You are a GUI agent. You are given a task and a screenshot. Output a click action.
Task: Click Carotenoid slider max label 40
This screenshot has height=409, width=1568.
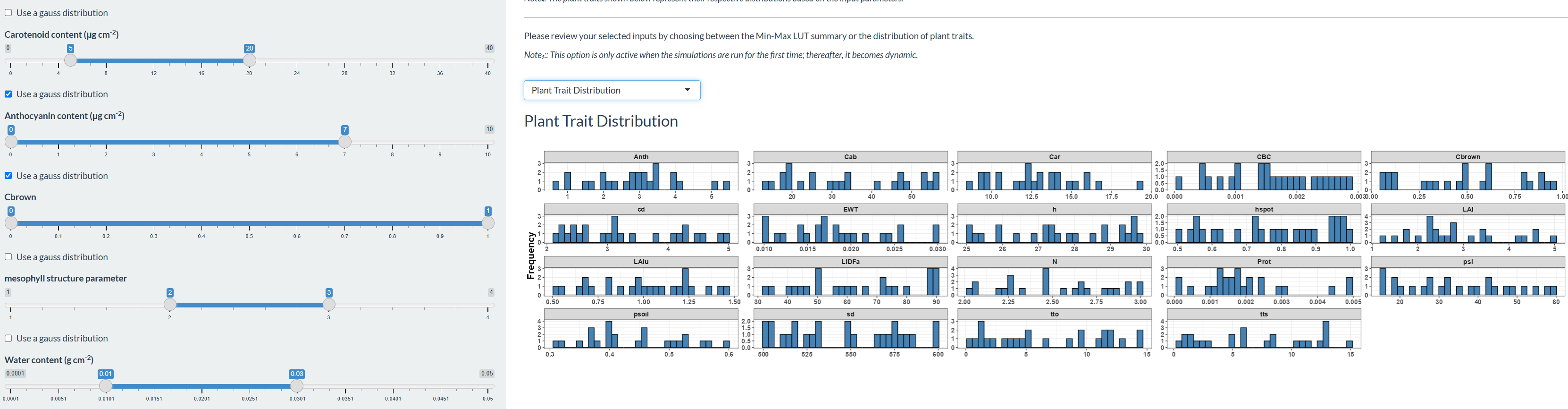489,48
